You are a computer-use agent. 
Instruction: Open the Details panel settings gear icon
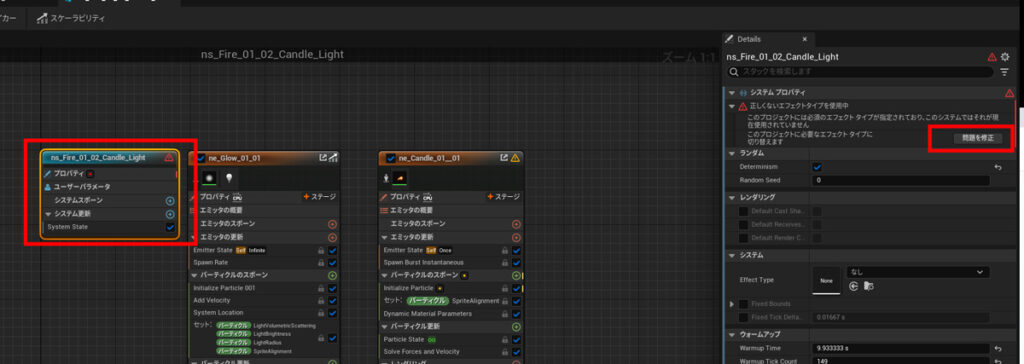(1005, 57)
